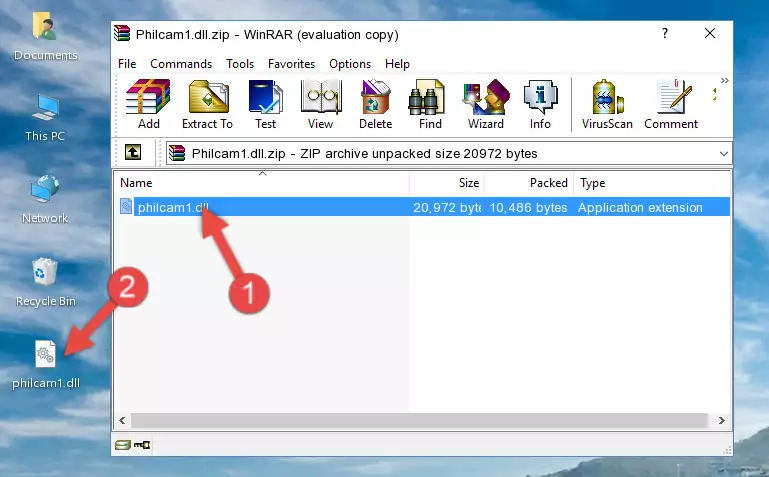Click the question mark help button

(x=665, y=33)
